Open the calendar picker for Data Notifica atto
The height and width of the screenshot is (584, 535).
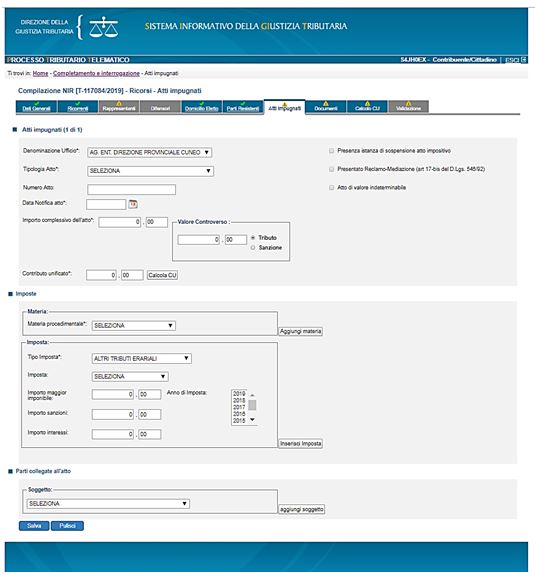point(133,204)
